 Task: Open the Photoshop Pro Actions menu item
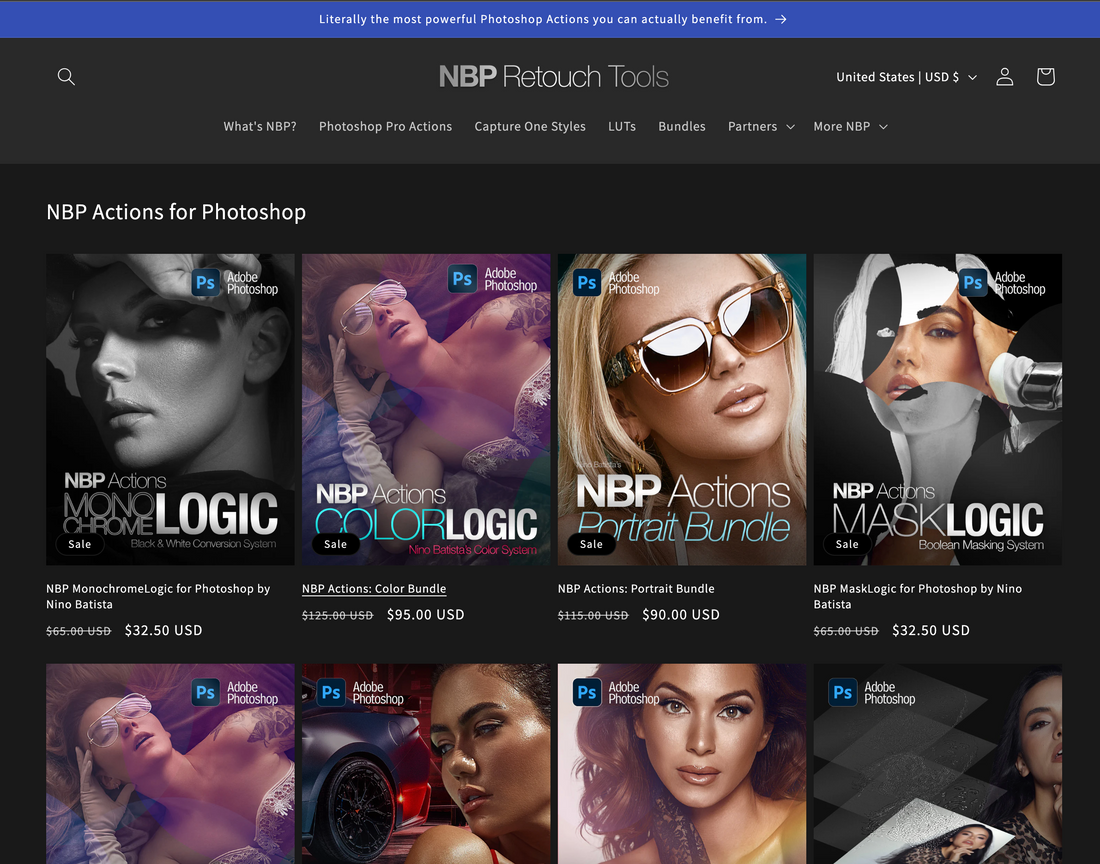click(x=385, y=126)
